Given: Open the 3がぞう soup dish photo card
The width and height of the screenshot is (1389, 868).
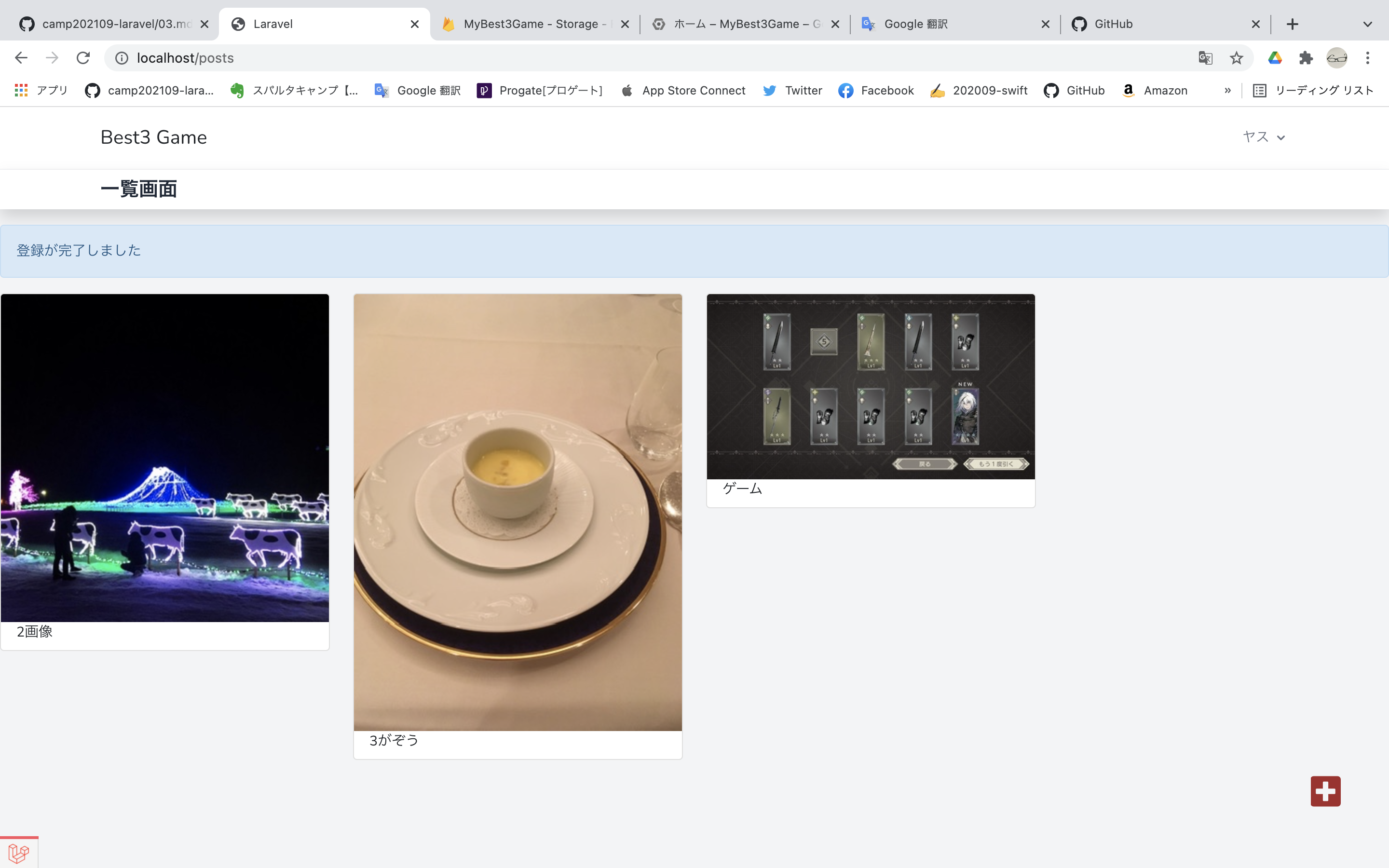Looking at the screenshot, I should 517,527.
